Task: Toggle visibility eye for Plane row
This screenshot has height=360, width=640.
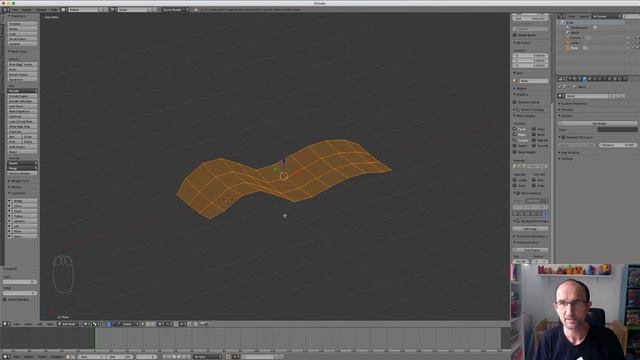Action: pyautogui.click(x=628, y=48)
